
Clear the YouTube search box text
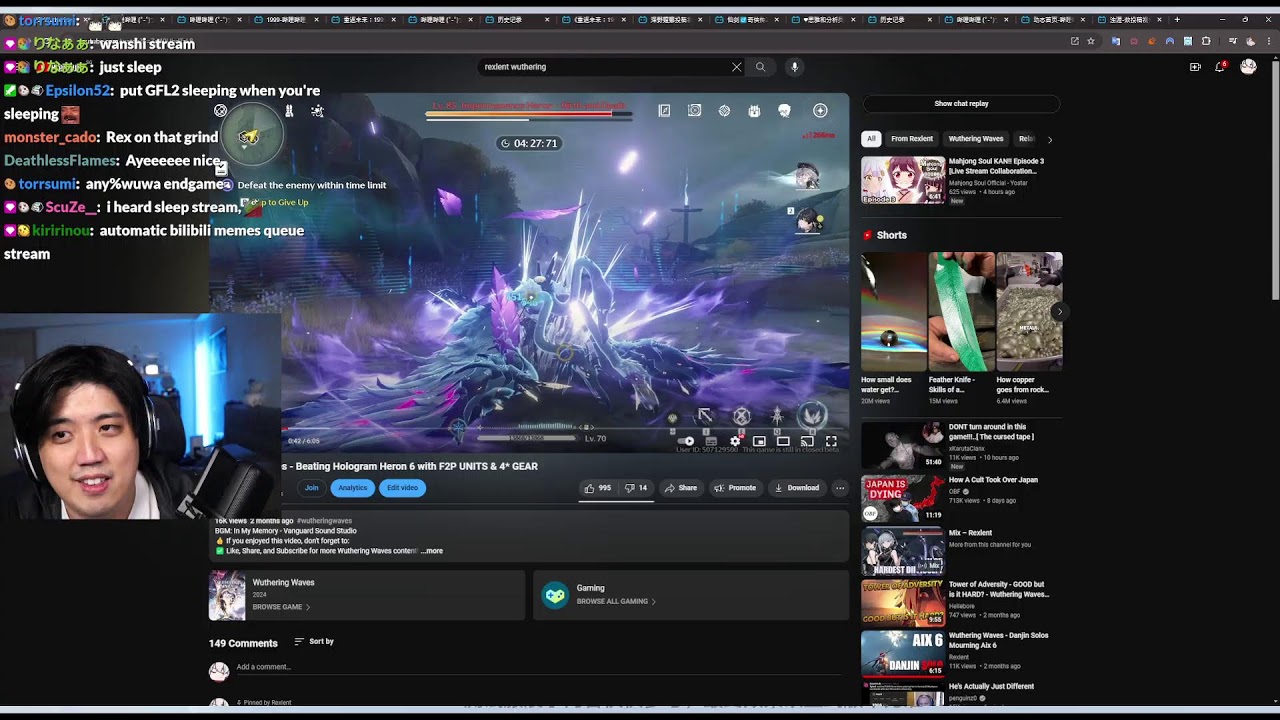tap(737, 67)
